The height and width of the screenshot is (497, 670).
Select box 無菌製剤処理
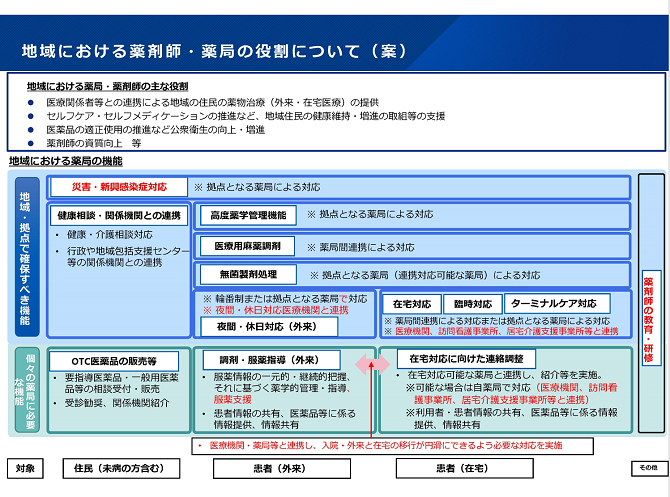coord(248,274)
